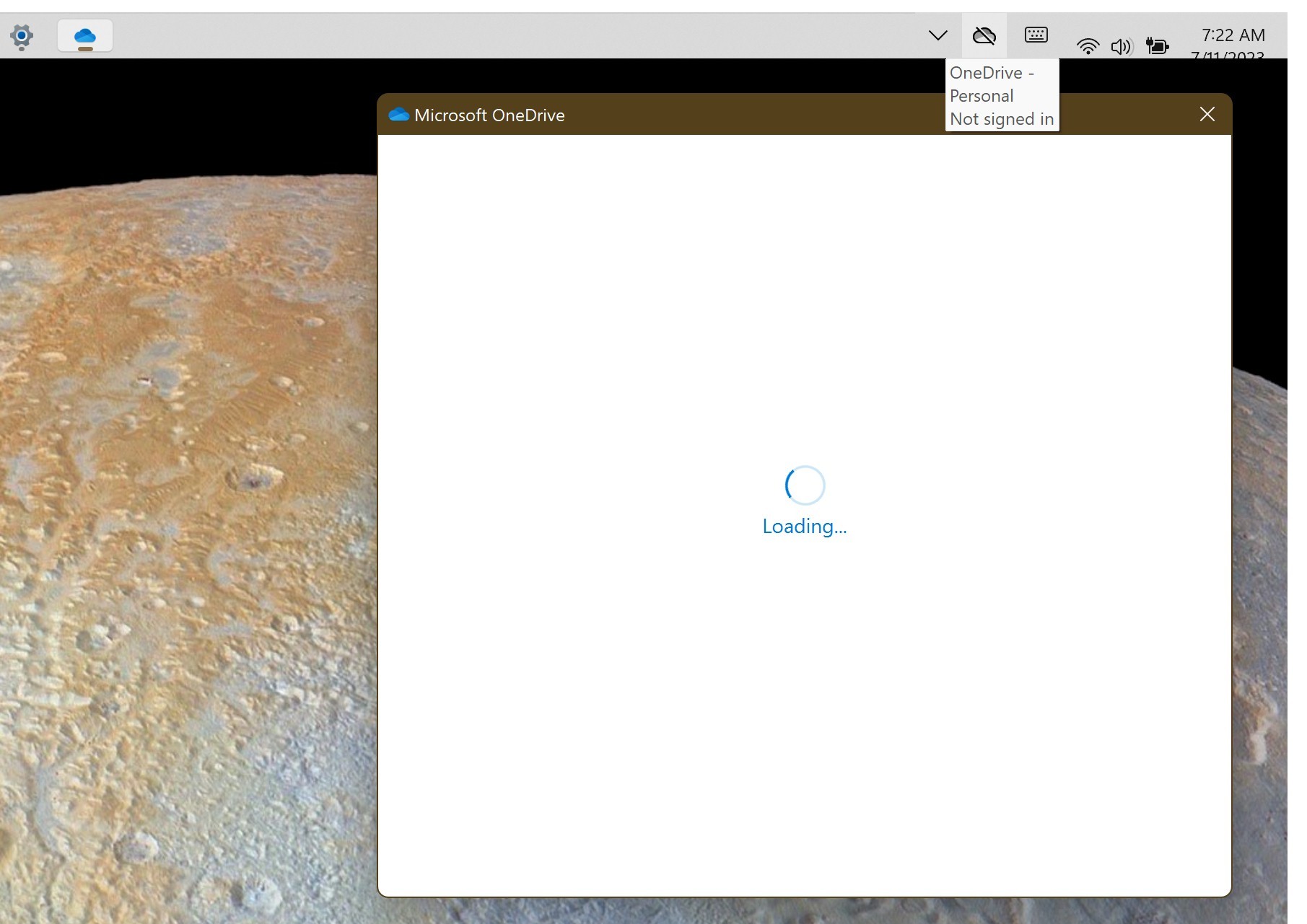Click the Wi-Fi signal icon
The width and height of the screenshot is (1307, 924).
(x=1088, y=45)
